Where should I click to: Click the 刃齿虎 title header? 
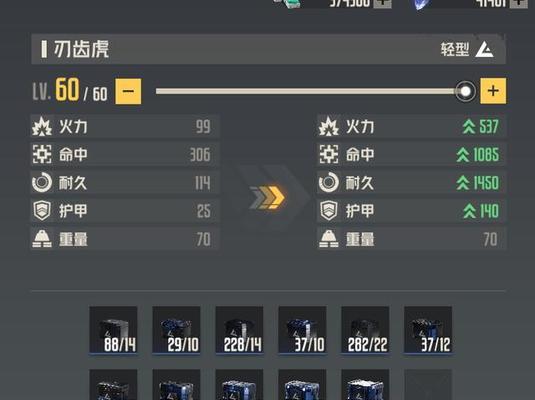click(81, 49)
